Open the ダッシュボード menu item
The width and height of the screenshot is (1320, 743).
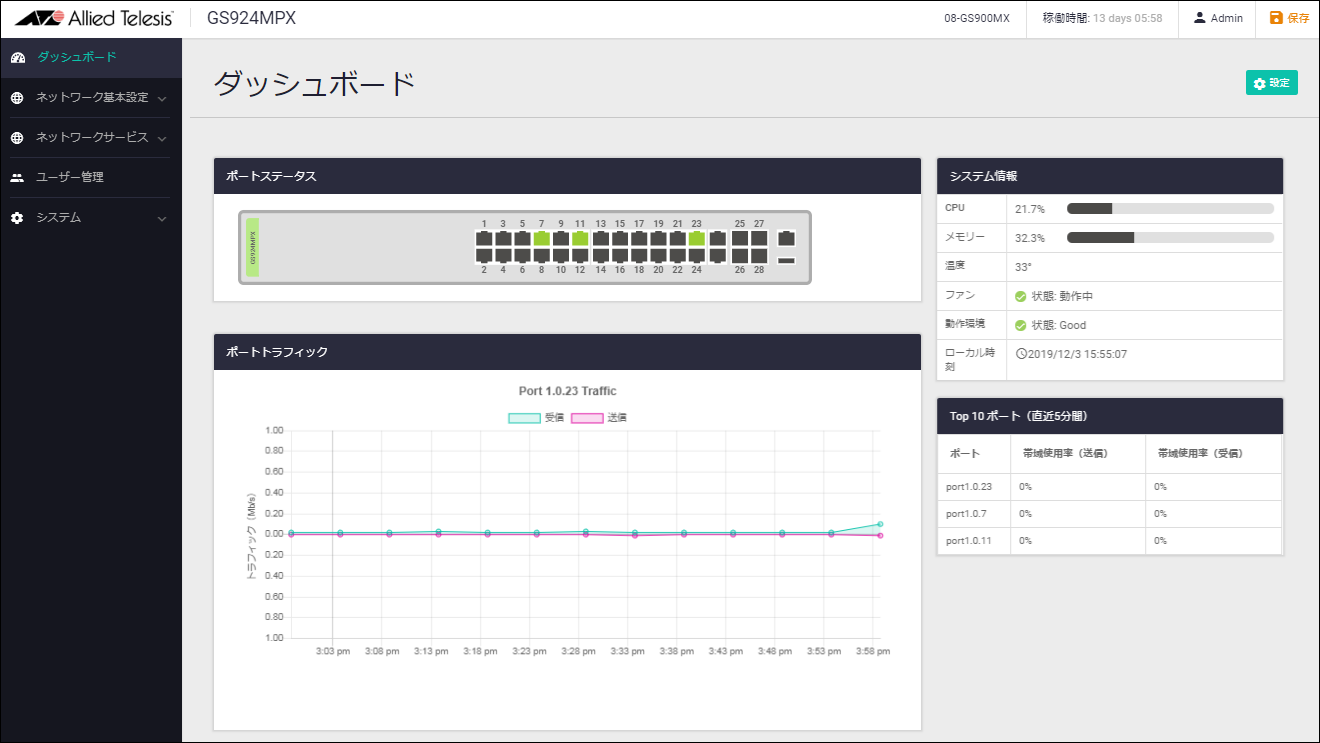tap(77, 58)
